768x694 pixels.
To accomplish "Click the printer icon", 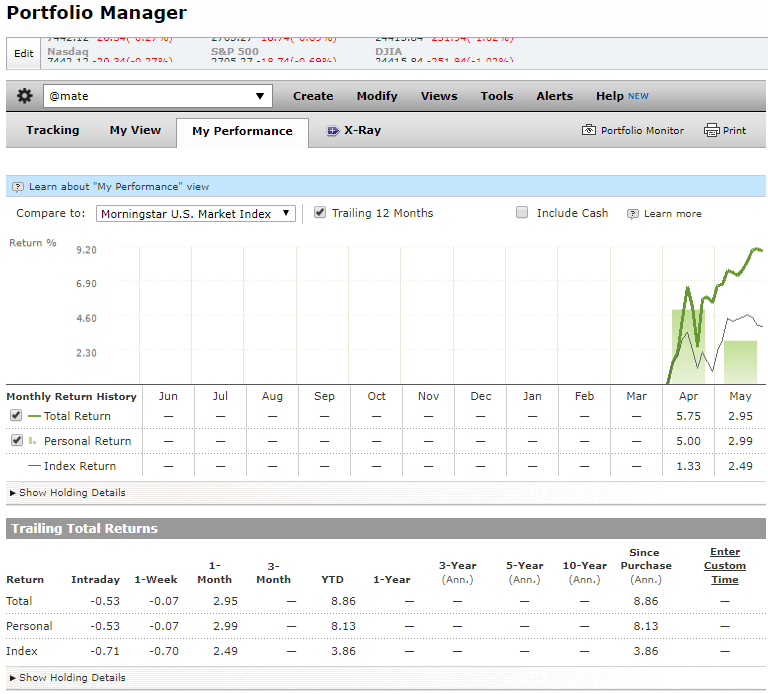I will (x=712, y=130).
